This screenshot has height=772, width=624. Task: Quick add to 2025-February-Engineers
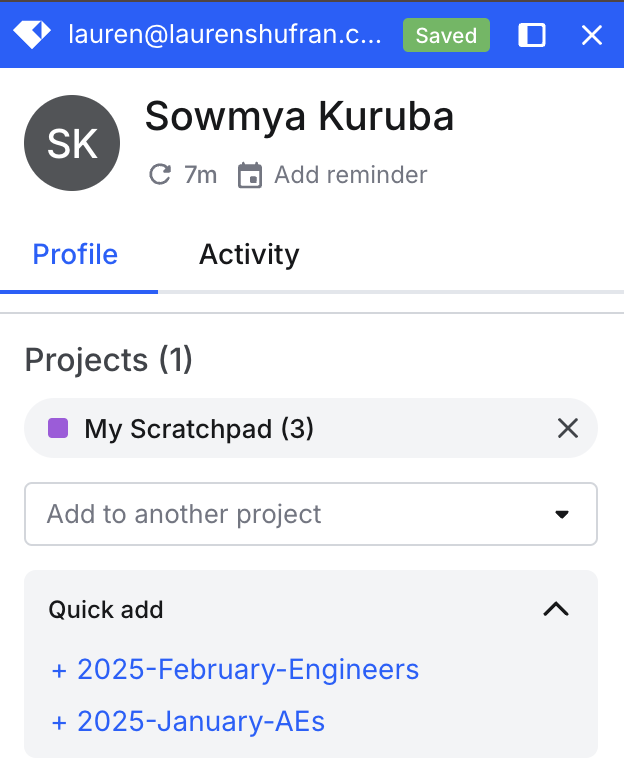pyautogui.click(x=235, y=670)
